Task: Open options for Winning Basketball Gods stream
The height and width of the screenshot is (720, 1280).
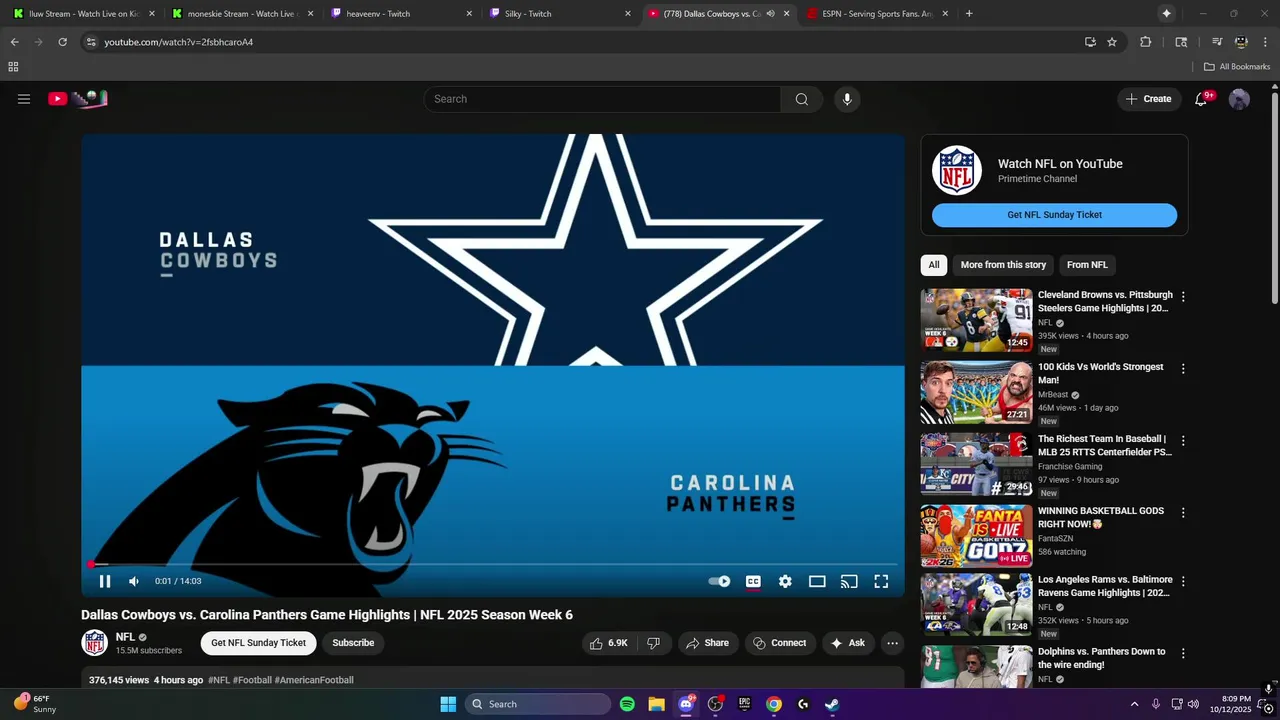Action: (x=1183, y=513)
